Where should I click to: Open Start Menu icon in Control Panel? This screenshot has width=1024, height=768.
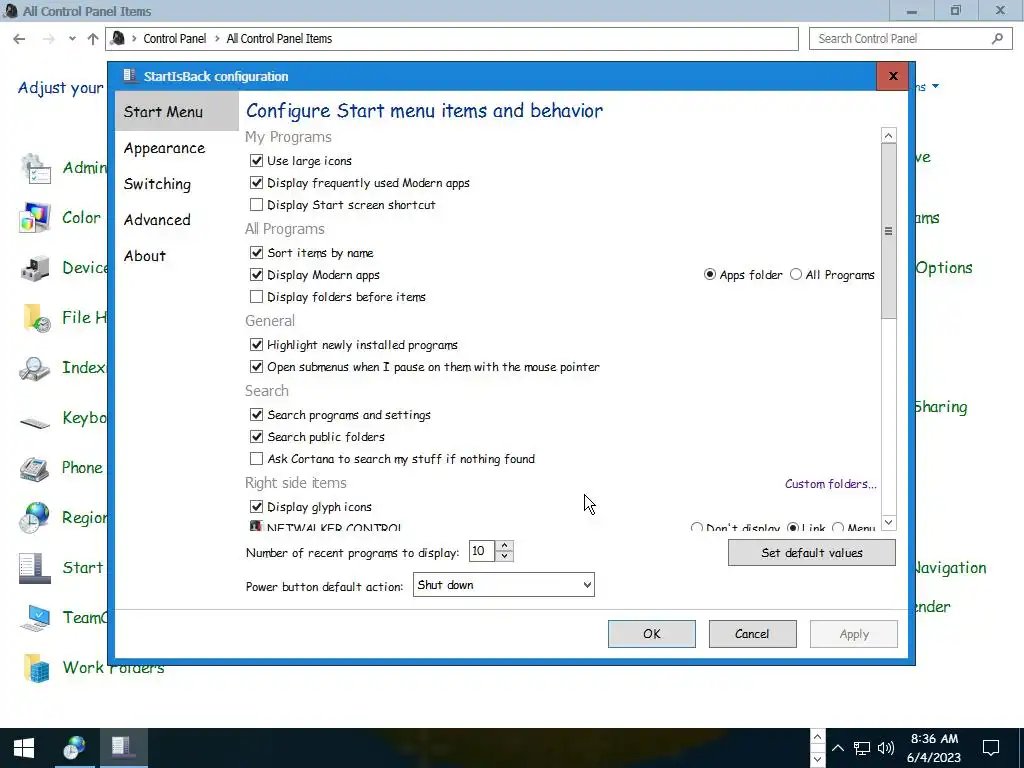click(x=35, y=568)
